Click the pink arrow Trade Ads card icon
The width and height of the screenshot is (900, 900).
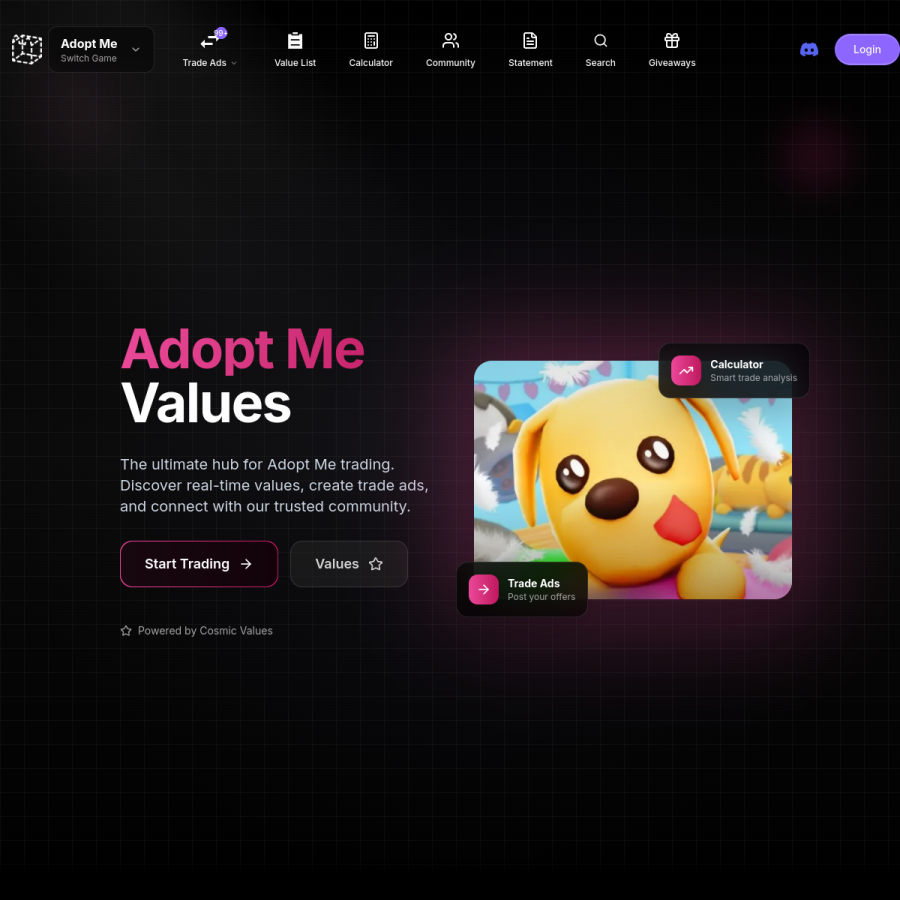tap(484, 589)
